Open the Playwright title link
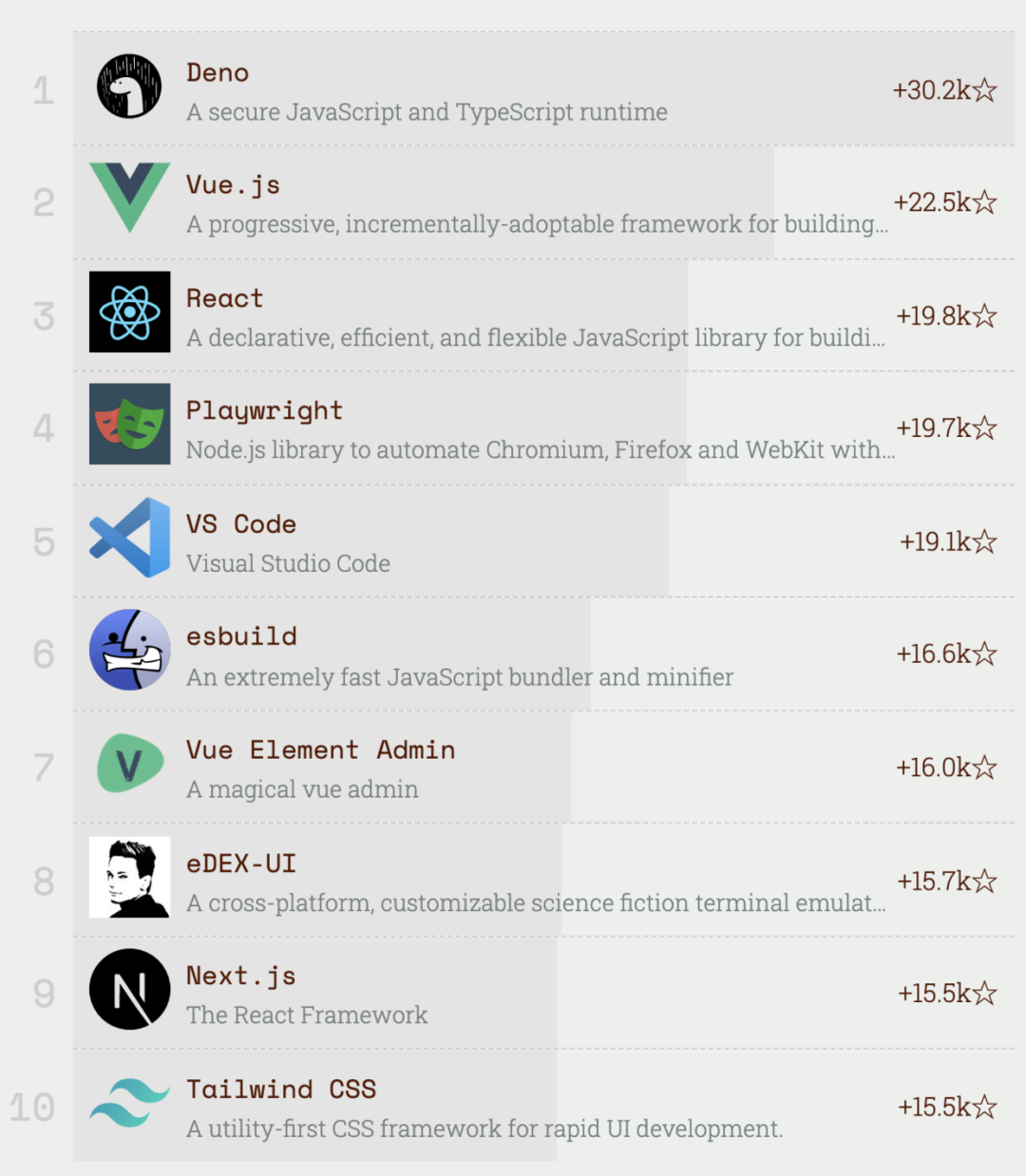The width and height of the screenshot is (1026, 1176). pos(264,411)
